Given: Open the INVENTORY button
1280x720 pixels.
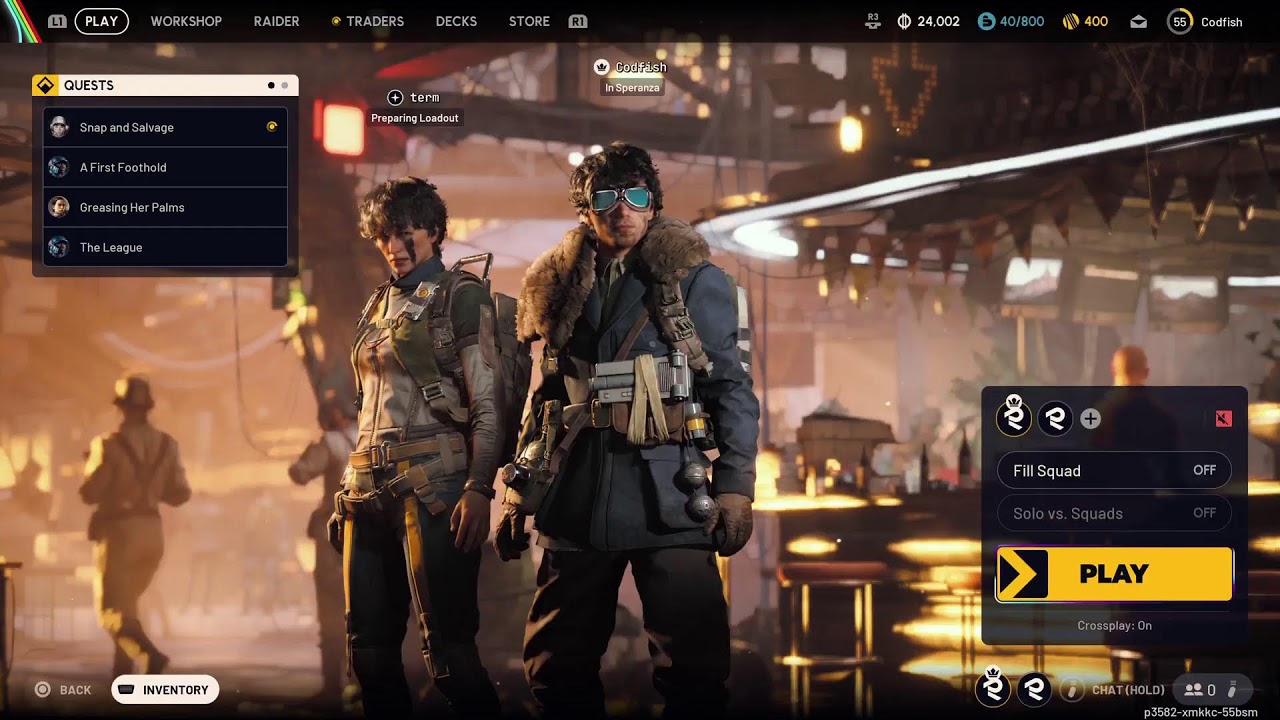Looking at the screenshot, I should pos(165,689).
